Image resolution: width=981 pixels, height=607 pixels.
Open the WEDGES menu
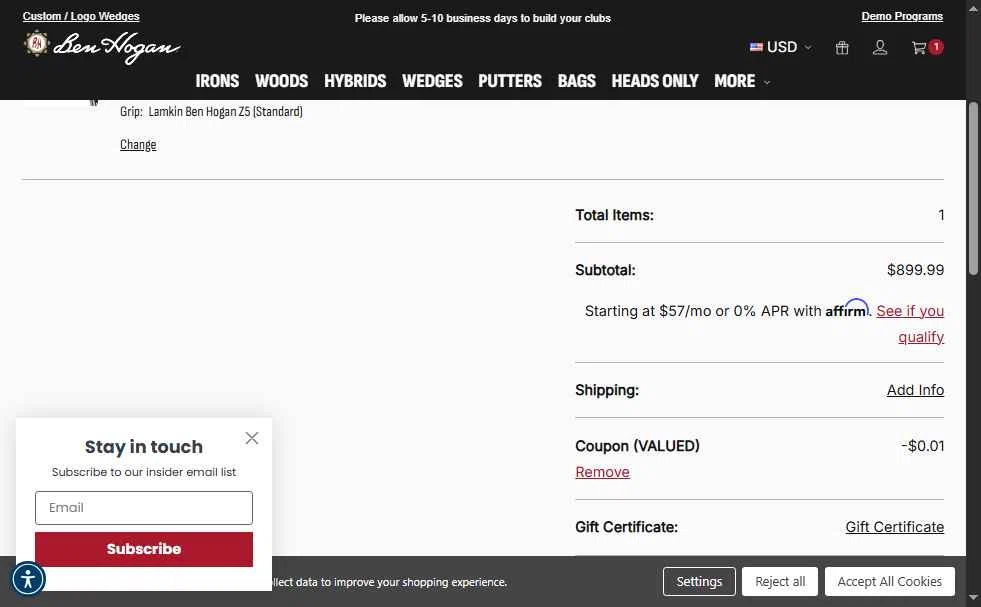click(x=432, y=81)
